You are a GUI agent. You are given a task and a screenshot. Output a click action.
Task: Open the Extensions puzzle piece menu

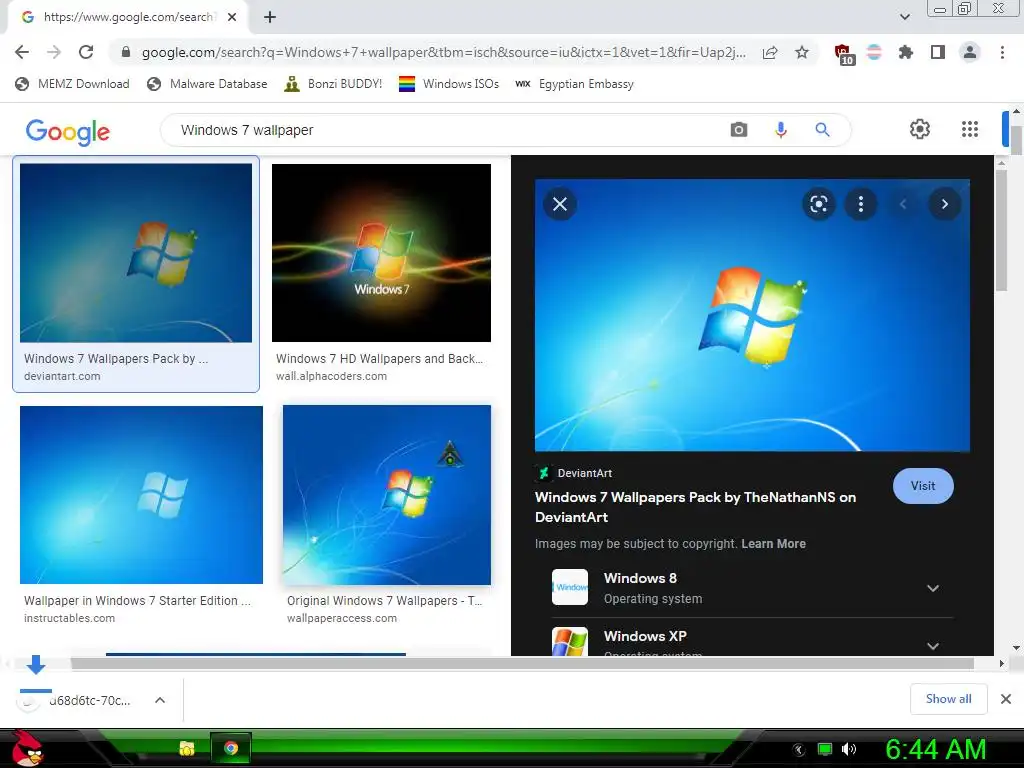[x=905, y=52]
